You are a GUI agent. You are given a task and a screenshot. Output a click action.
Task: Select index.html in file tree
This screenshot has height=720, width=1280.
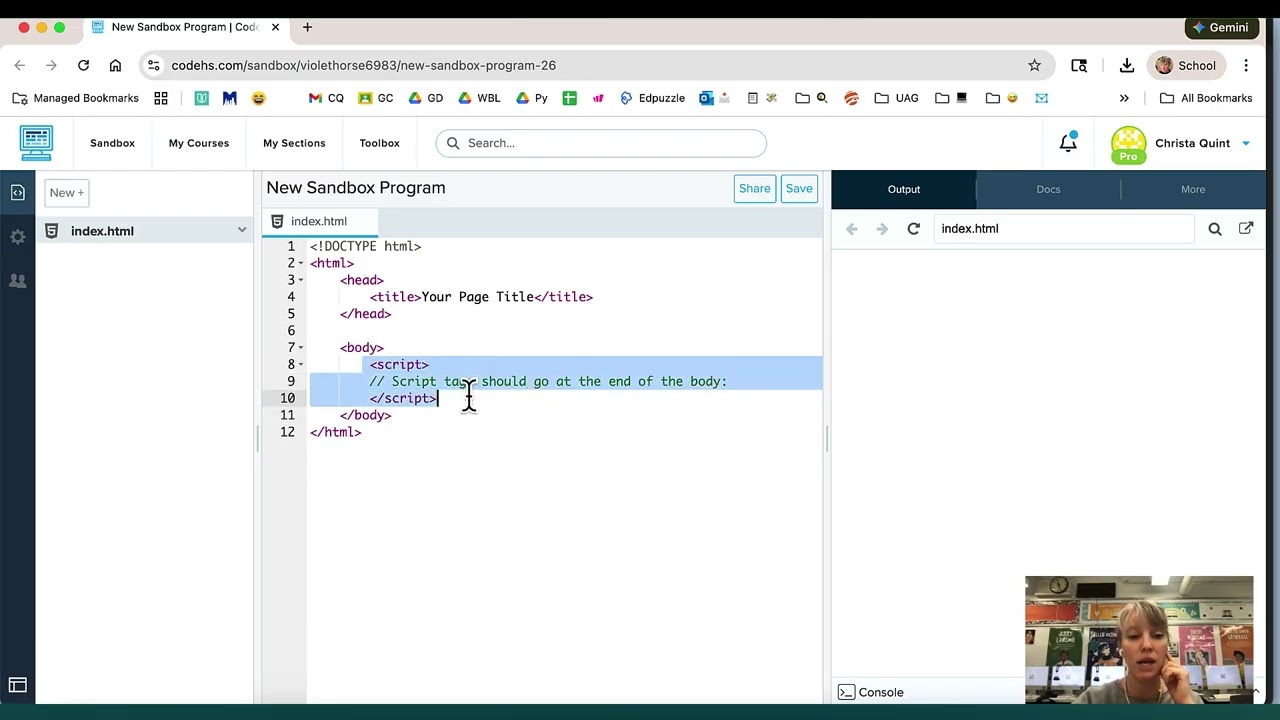click(x=102, y=231)
